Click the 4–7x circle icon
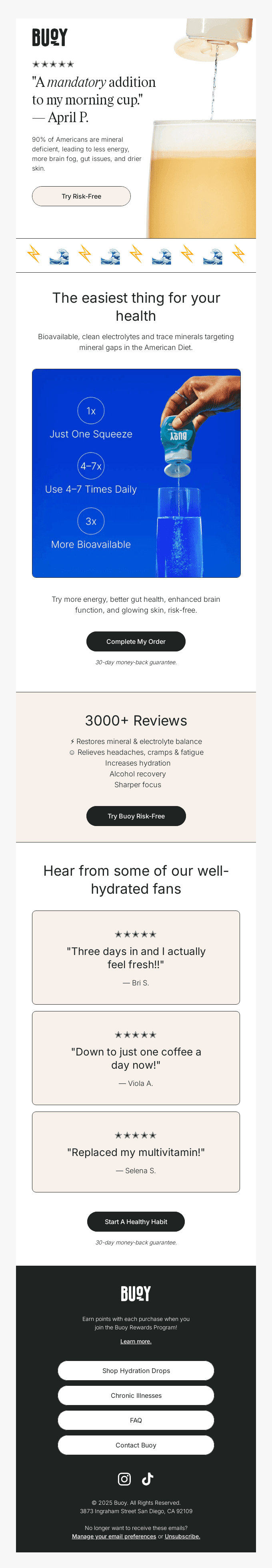Image resolution: width=272 pixels, height=1568 pixels. click(91, 466)
